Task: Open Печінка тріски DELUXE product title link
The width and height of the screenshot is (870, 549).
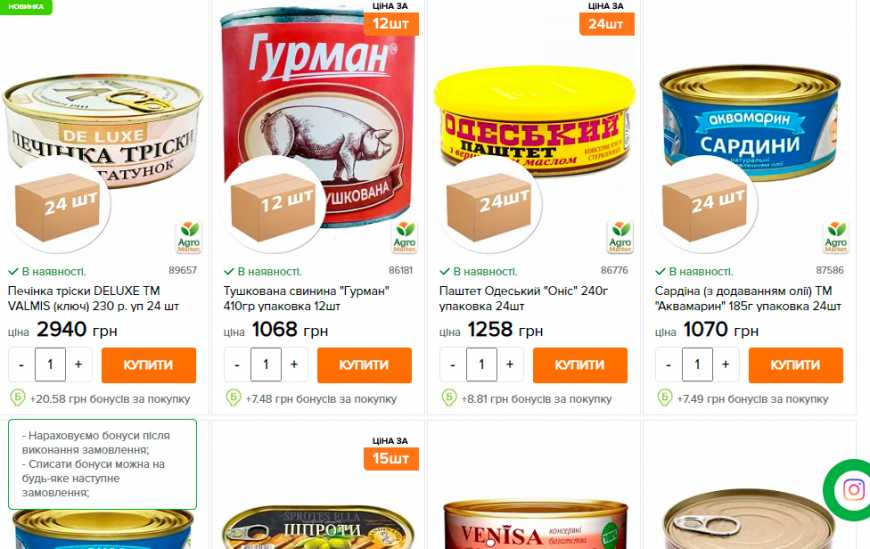Action: tap(93, 298)
